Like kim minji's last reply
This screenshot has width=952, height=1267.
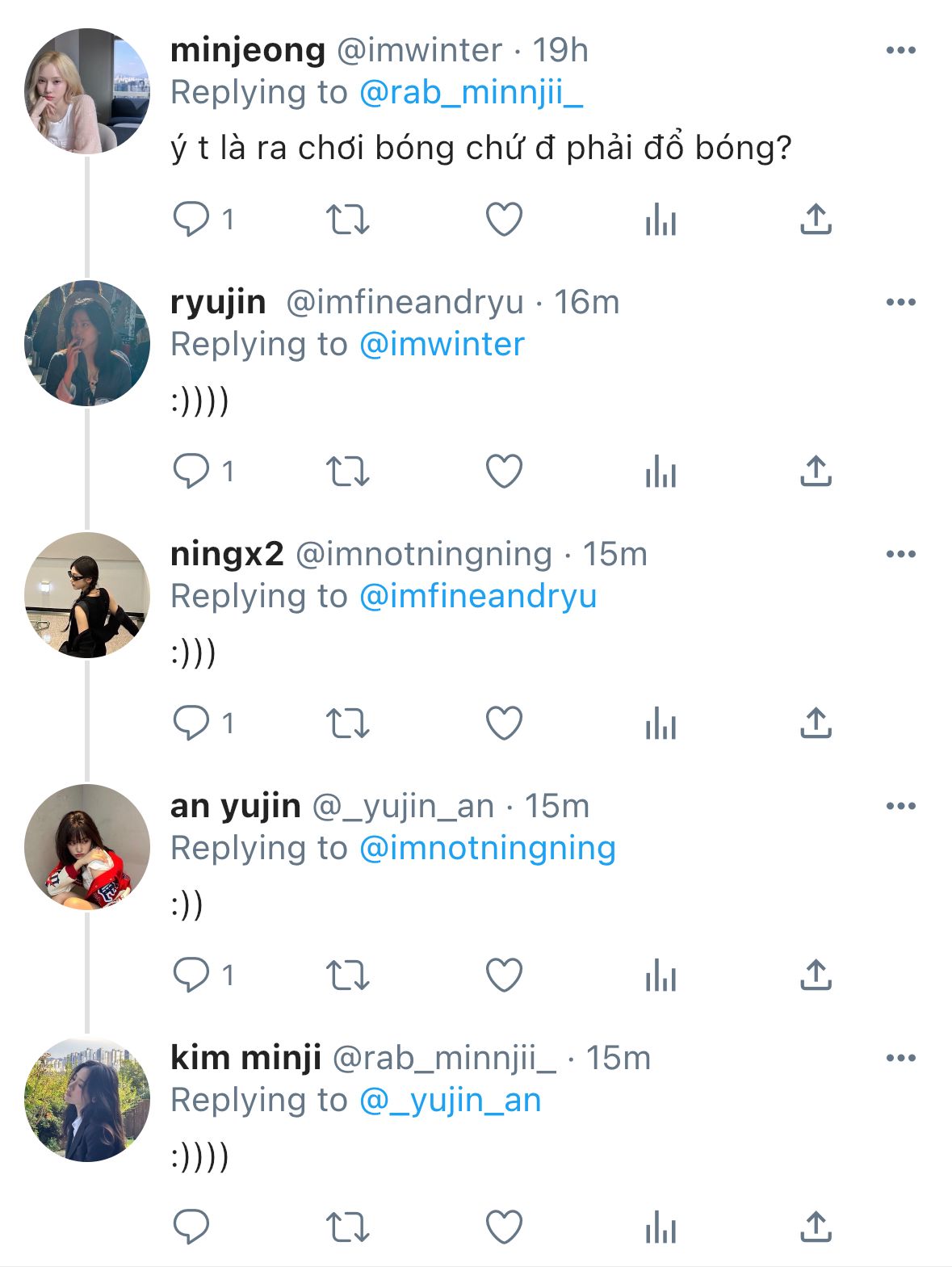[504, 1227]
